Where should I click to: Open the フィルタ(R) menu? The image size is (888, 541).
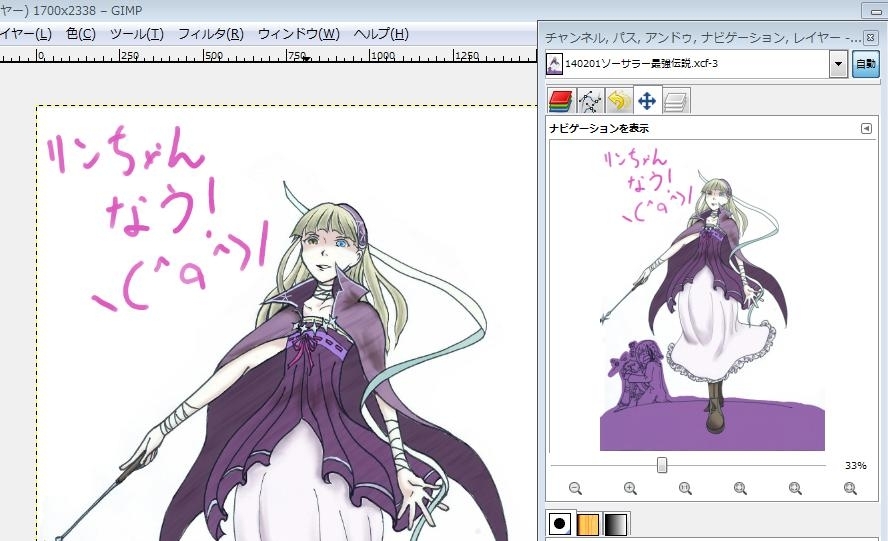click(x=211, y=34)
